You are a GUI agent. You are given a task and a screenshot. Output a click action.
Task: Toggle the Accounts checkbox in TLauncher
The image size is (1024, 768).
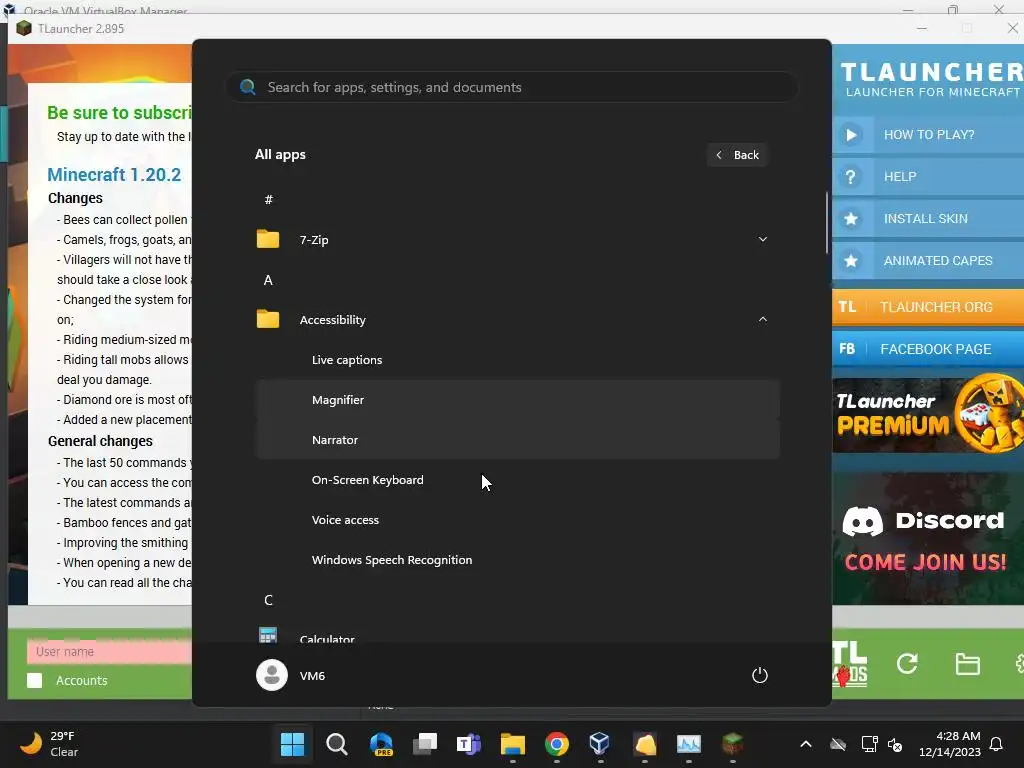pyautogui.click(x=35, y=680)
